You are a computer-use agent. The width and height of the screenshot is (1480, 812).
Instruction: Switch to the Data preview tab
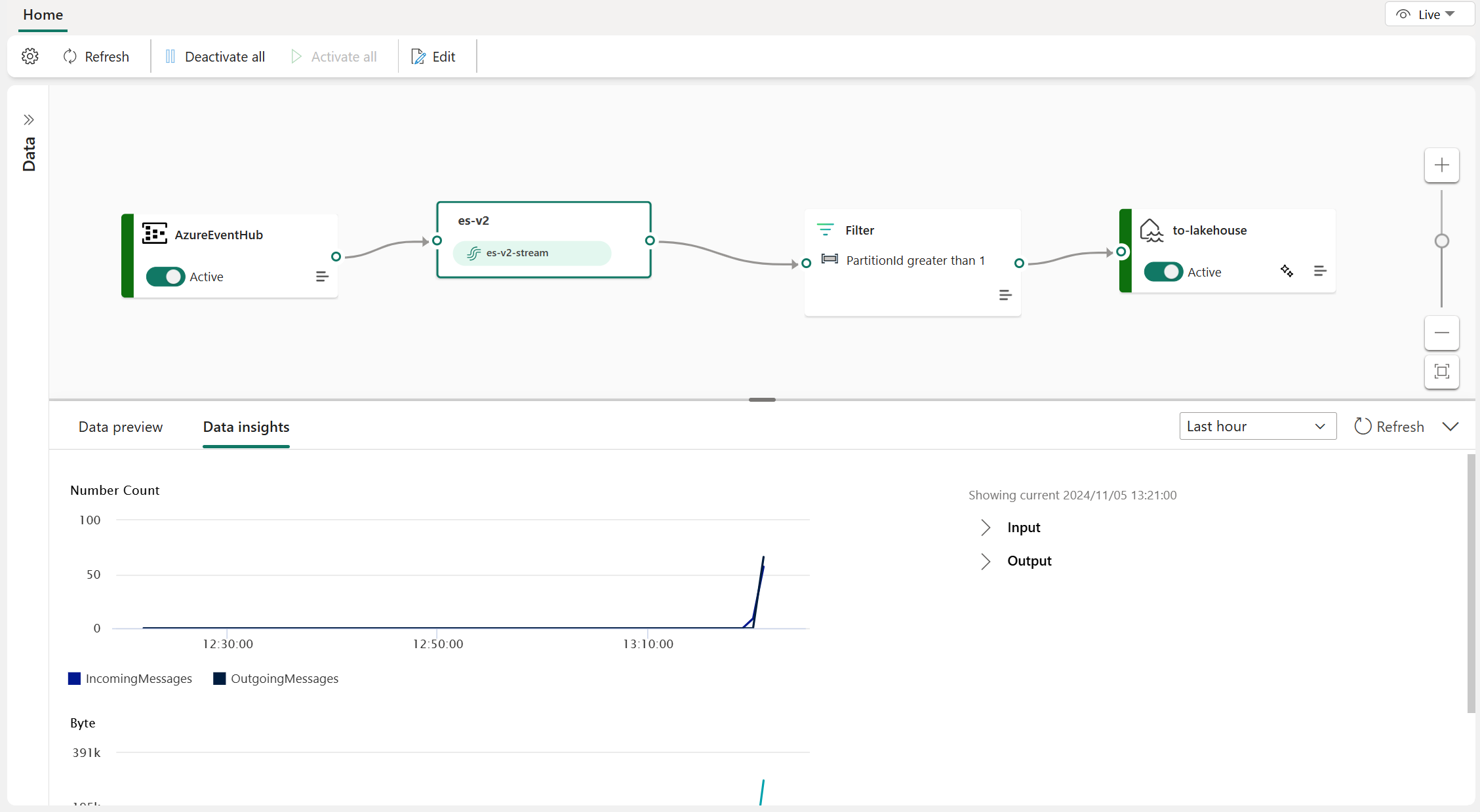[121, 427]
